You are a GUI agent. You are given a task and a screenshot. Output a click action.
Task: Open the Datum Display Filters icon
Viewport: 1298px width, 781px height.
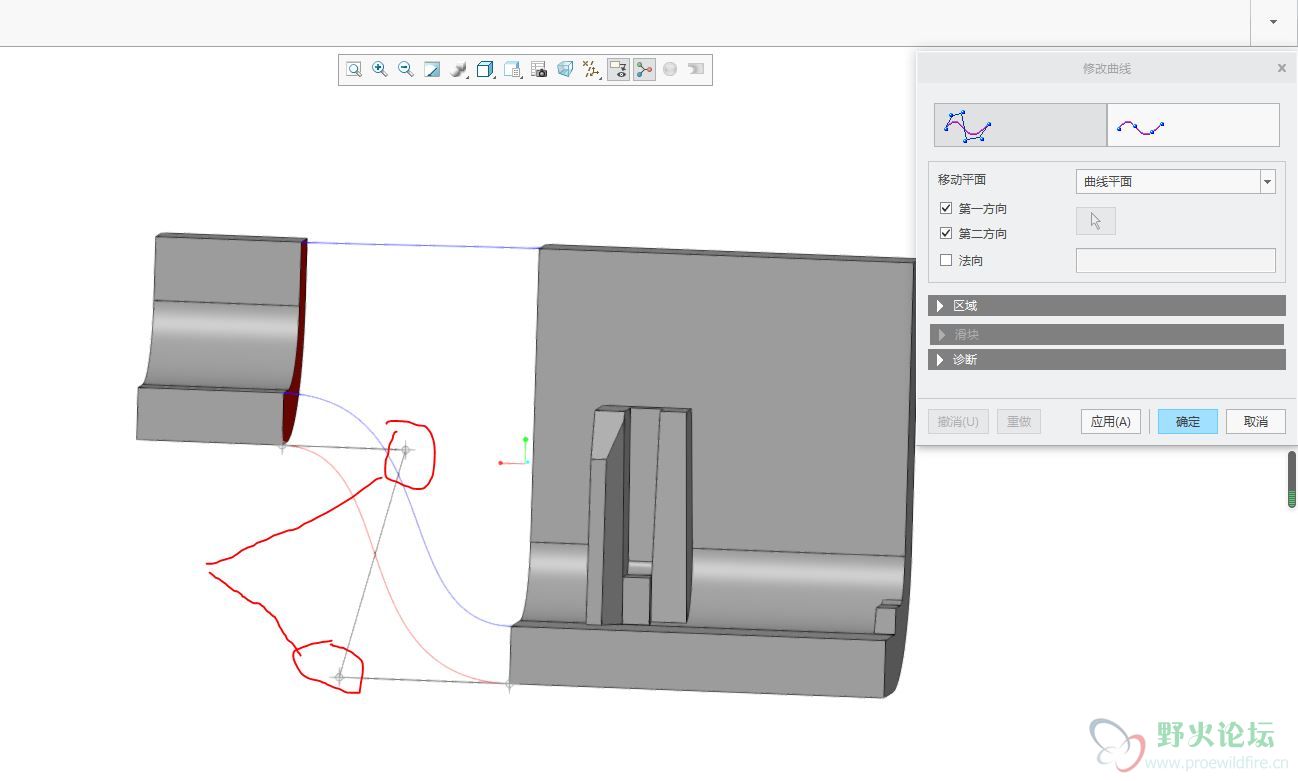592,69
